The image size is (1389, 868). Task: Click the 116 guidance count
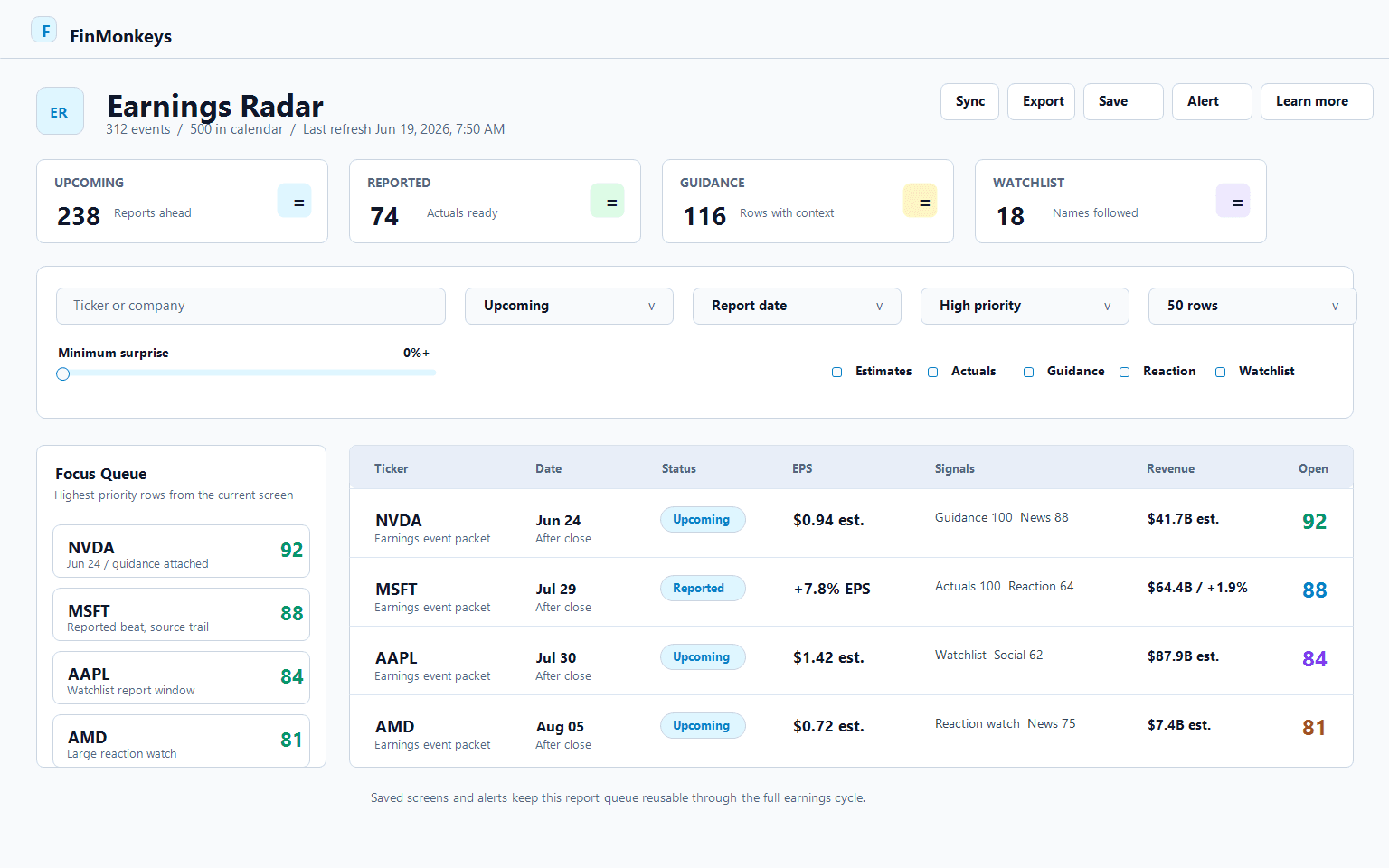click(704, 217)
